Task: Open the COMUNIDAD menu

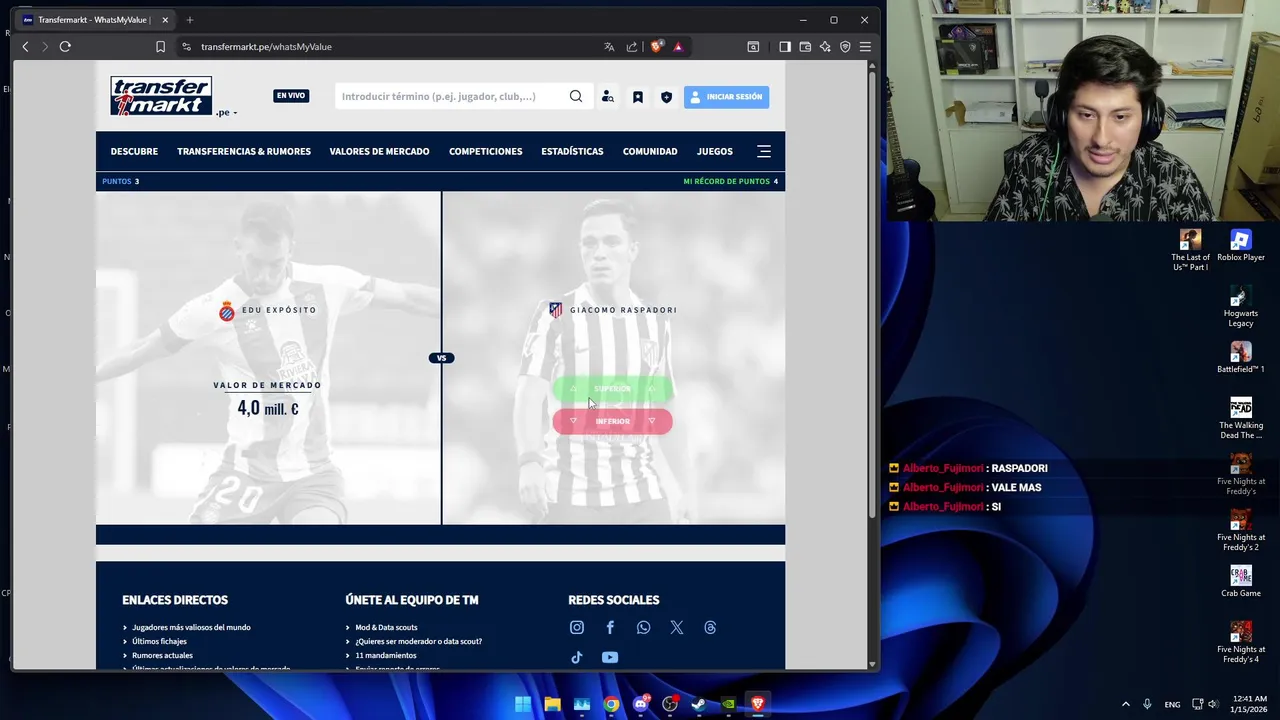Action: pyautogui.click(x=650, y=151)
